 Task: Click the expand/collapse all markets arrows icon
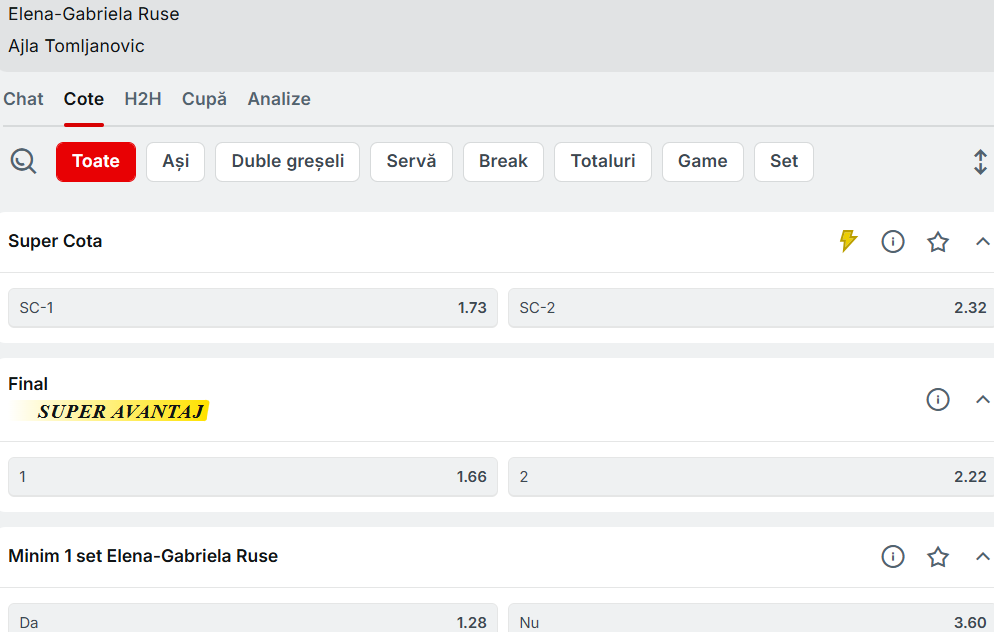tap(980, 162)
